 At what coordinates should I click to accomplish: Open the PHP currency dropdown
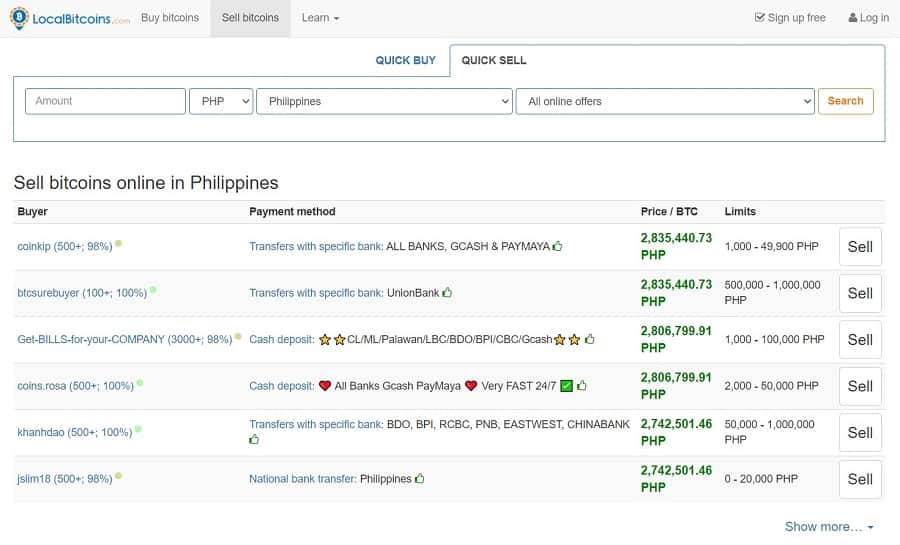221,101
